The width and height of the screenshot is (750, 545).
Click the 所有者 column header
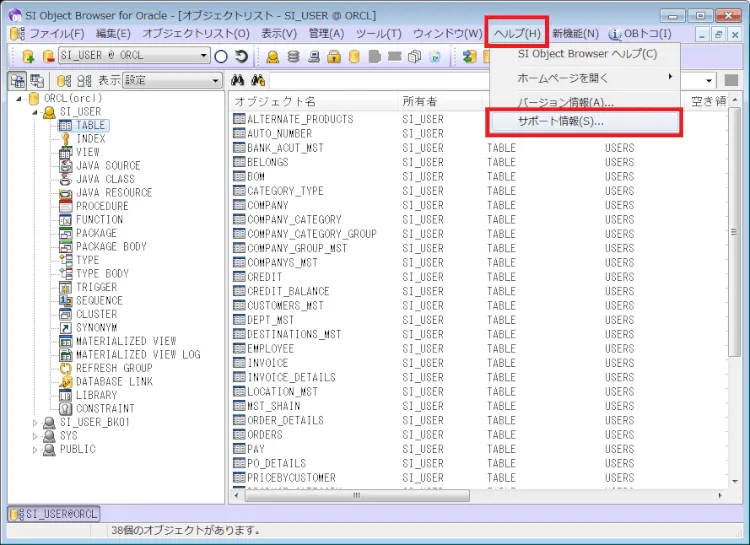pyautogui.click(x=439, y=101)
